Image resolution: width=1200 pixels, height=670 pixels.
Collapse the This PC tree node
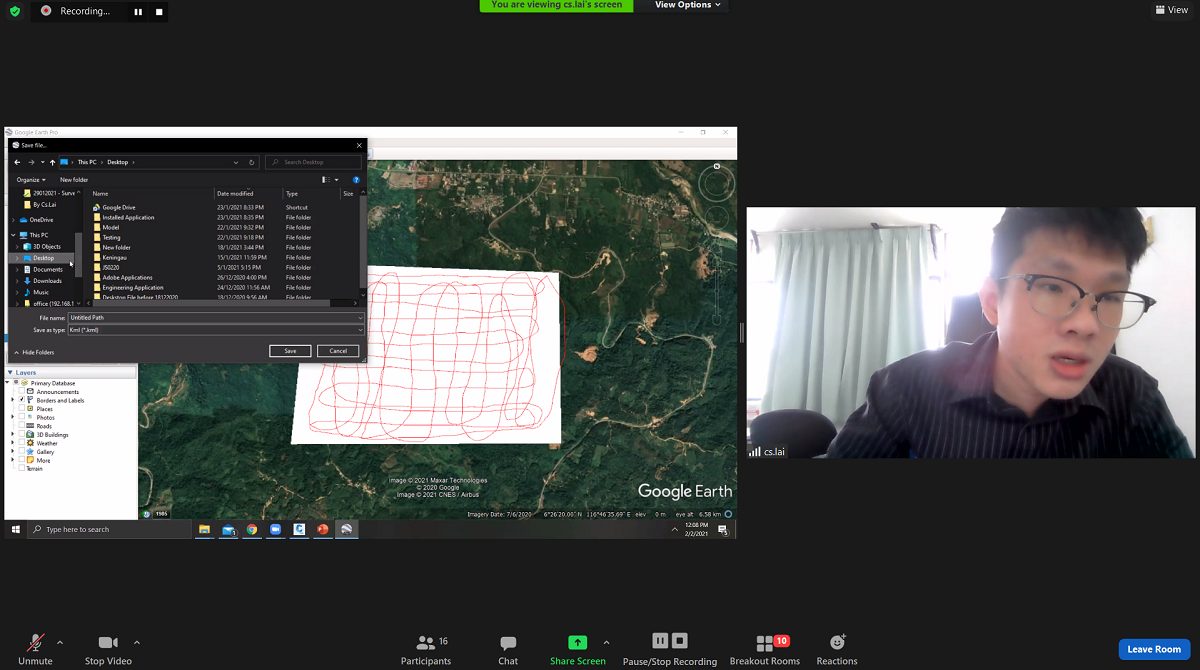click(x=13, y=235)
